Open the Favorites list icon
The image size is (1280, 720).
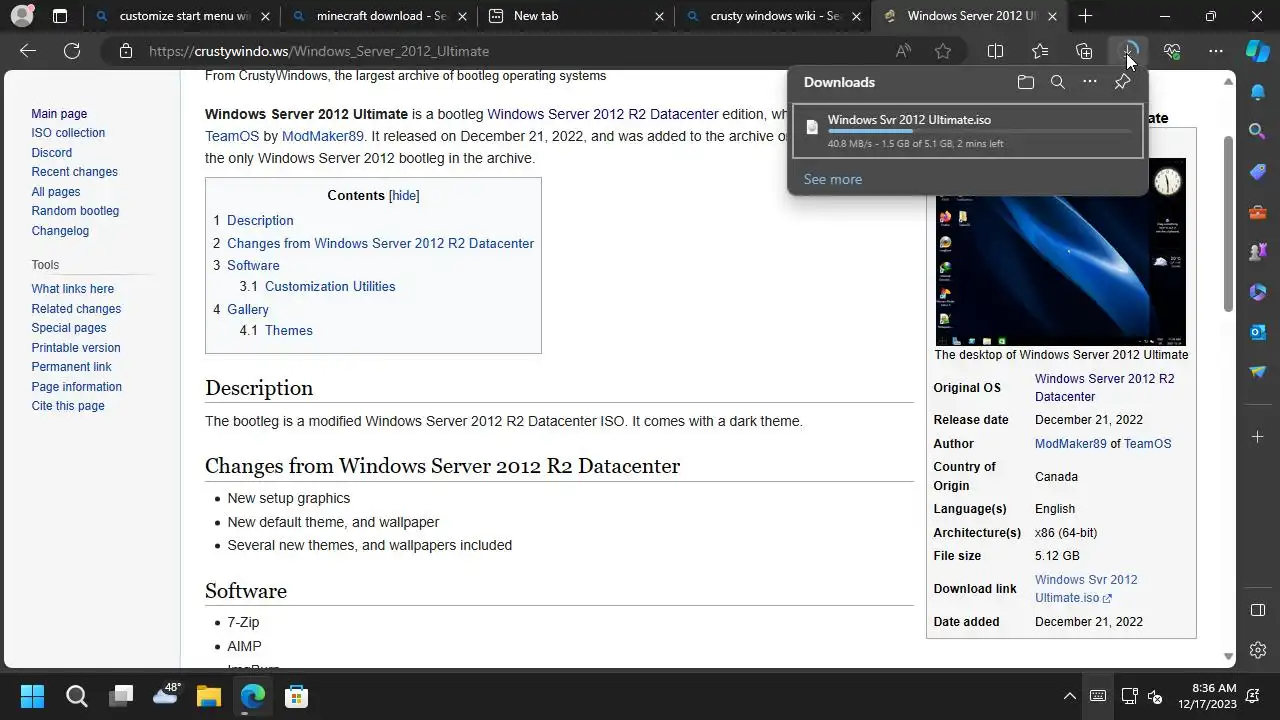click(x=1040, y=51)
